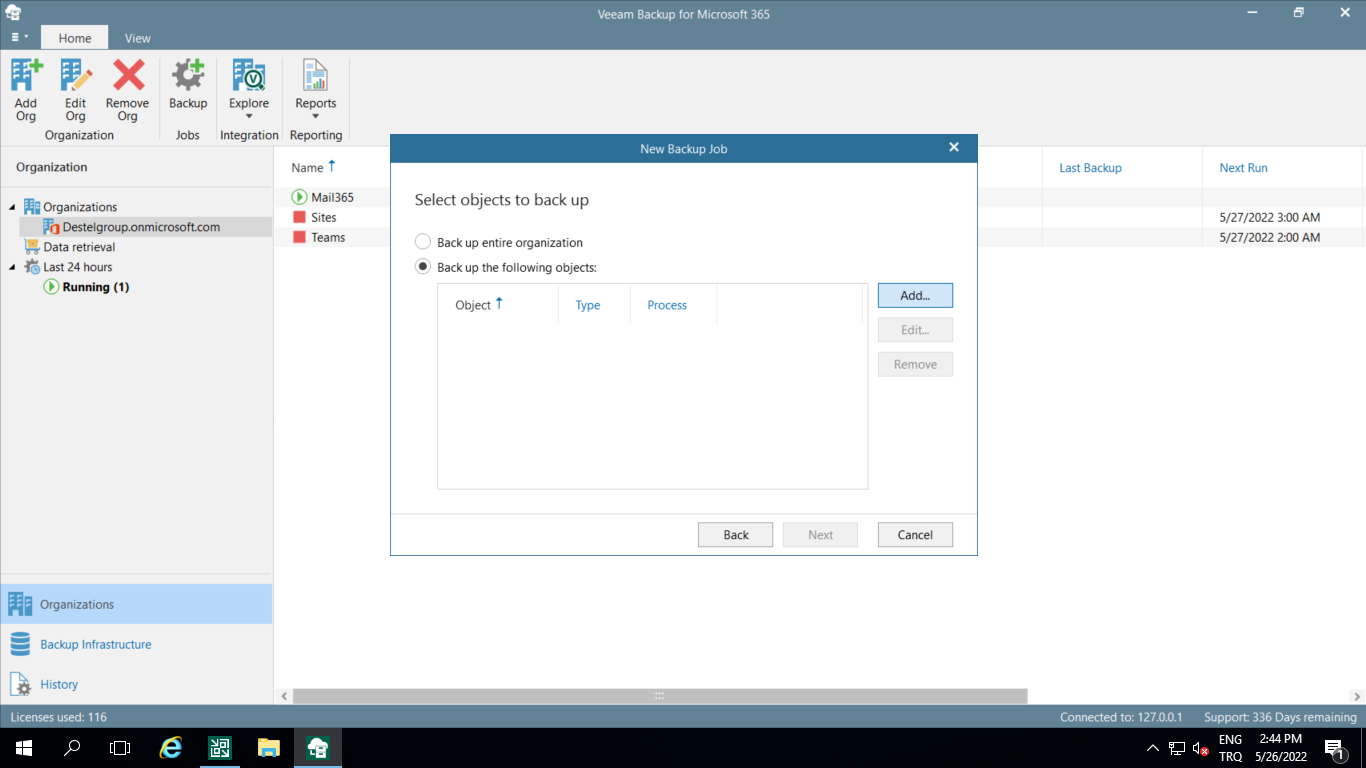Click the Add Org ribbon icon
This screenshot has height=768, width=1366.
coord(26,90)
